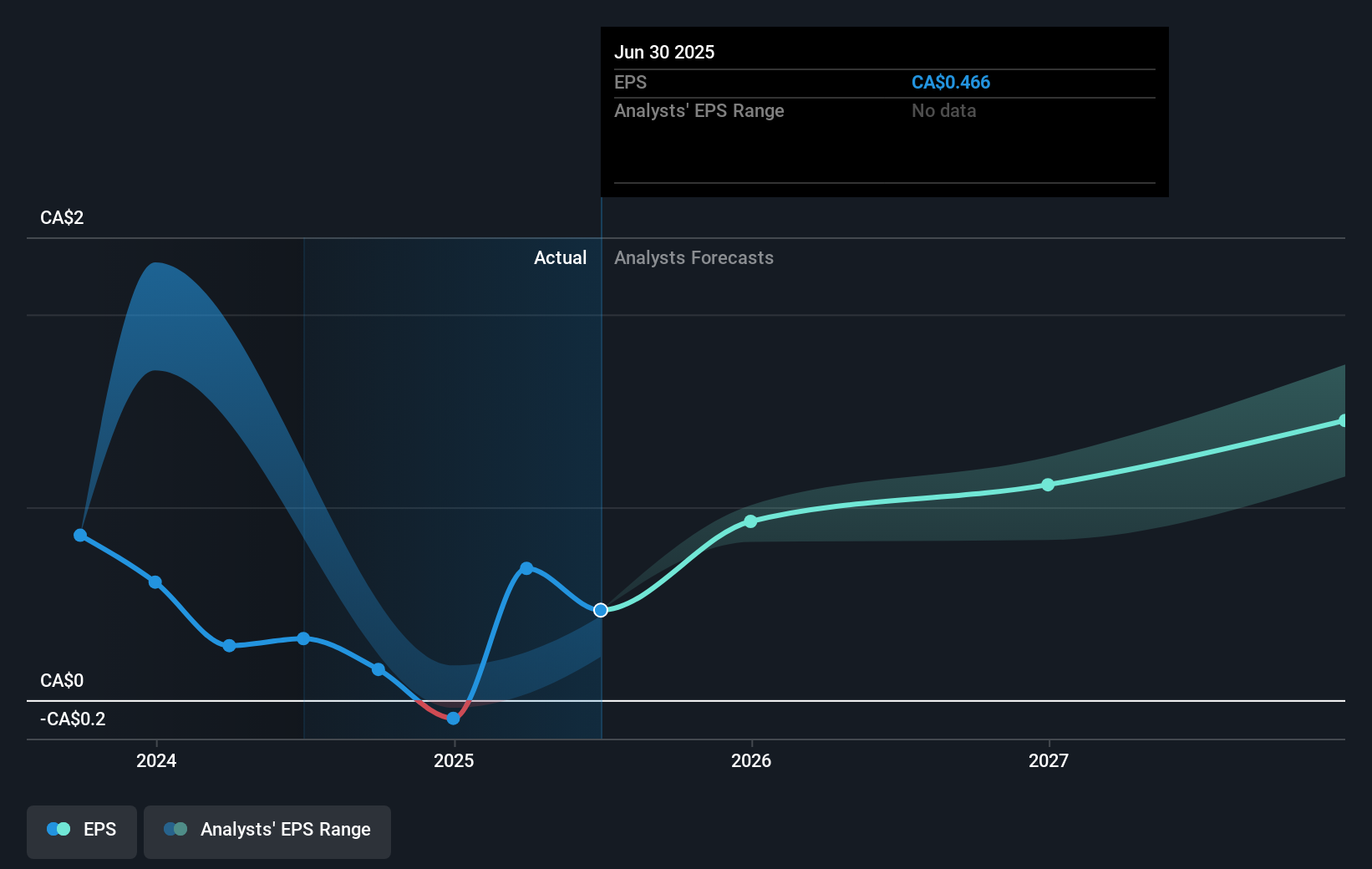Click the first blue EPS data point
Screen dimensions: 1372x869
pyautogui.click(x=79, y=536)
